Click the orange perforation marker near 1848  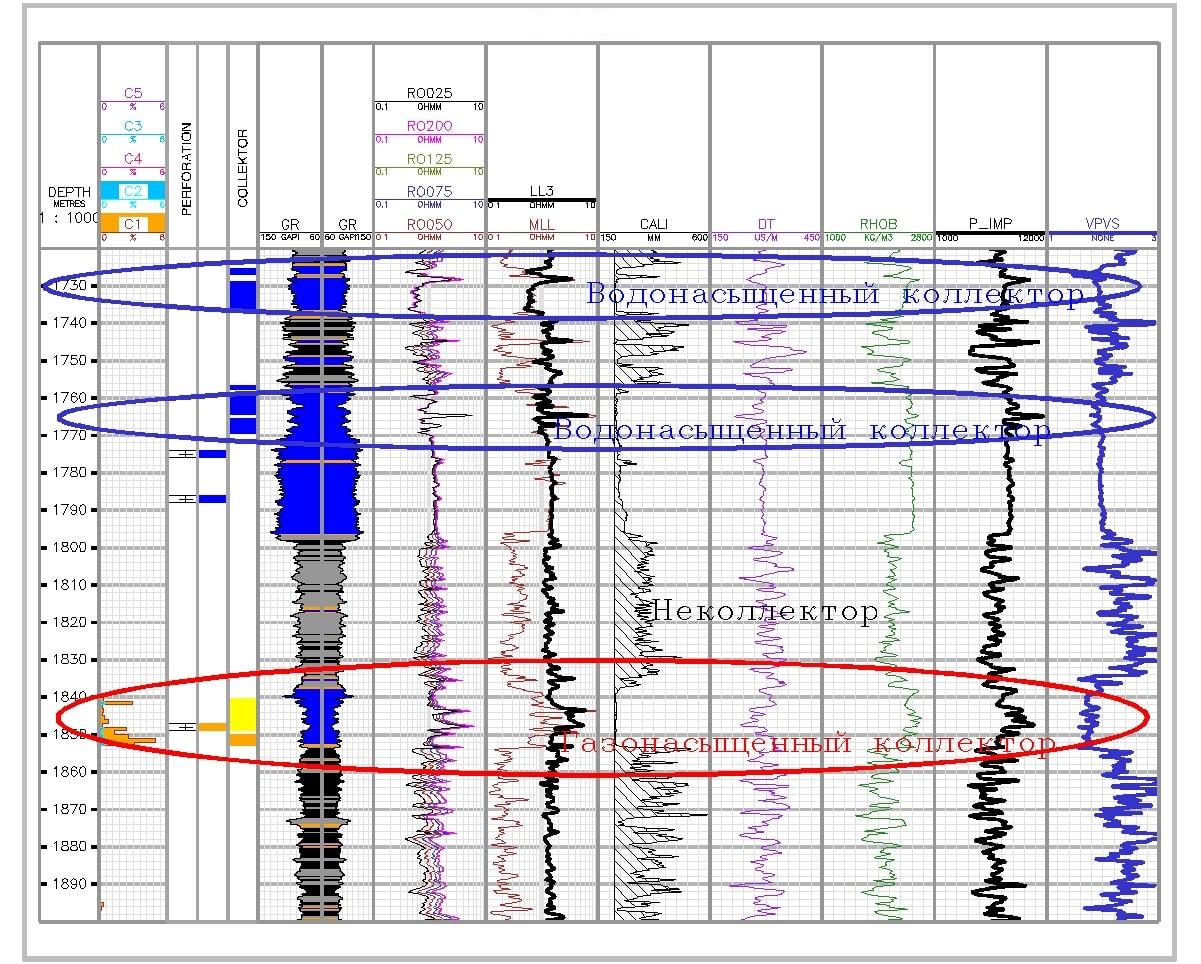[212, 726]
